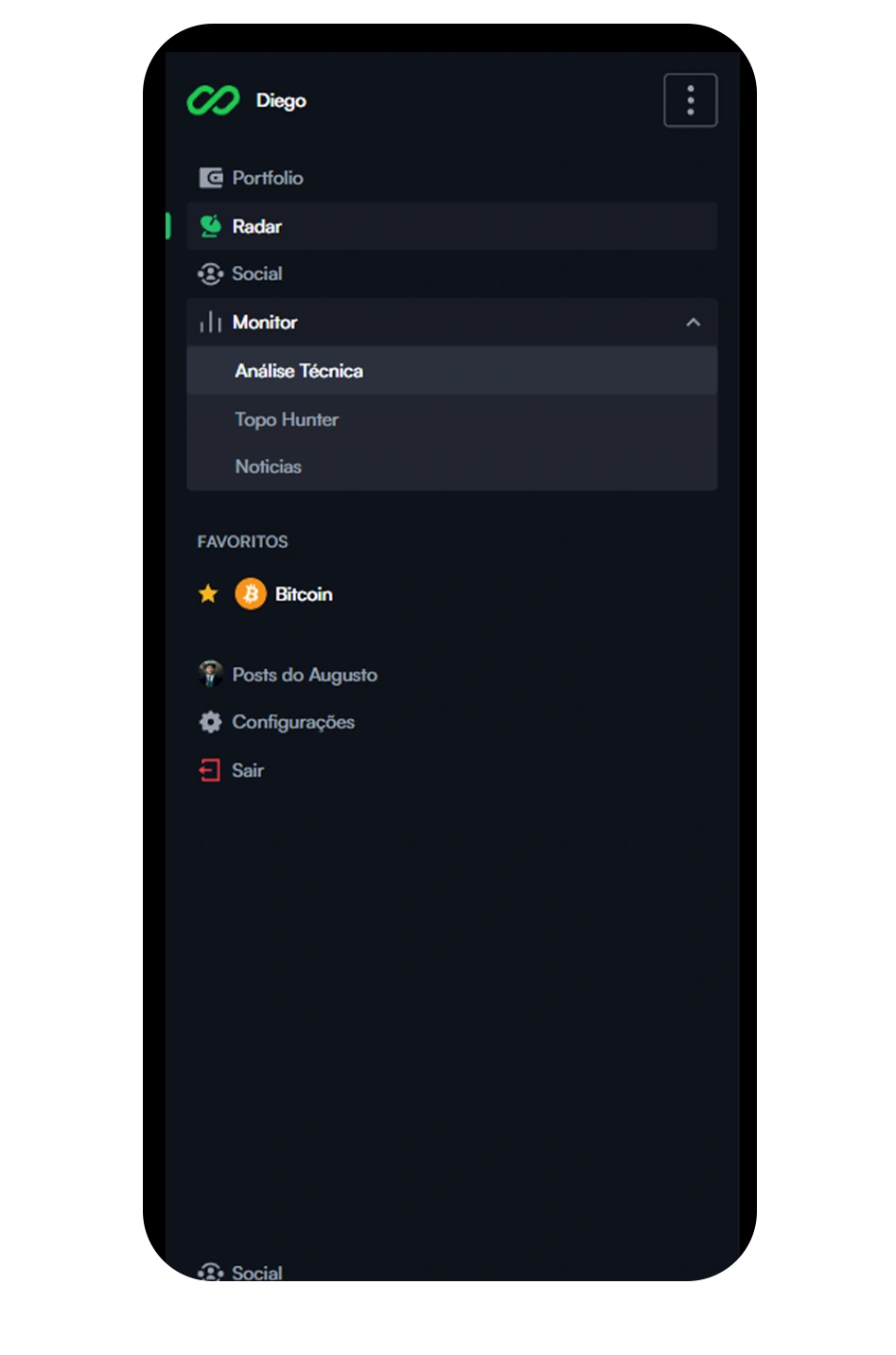Select Análise Técnica submenu item

pos(452,371)
